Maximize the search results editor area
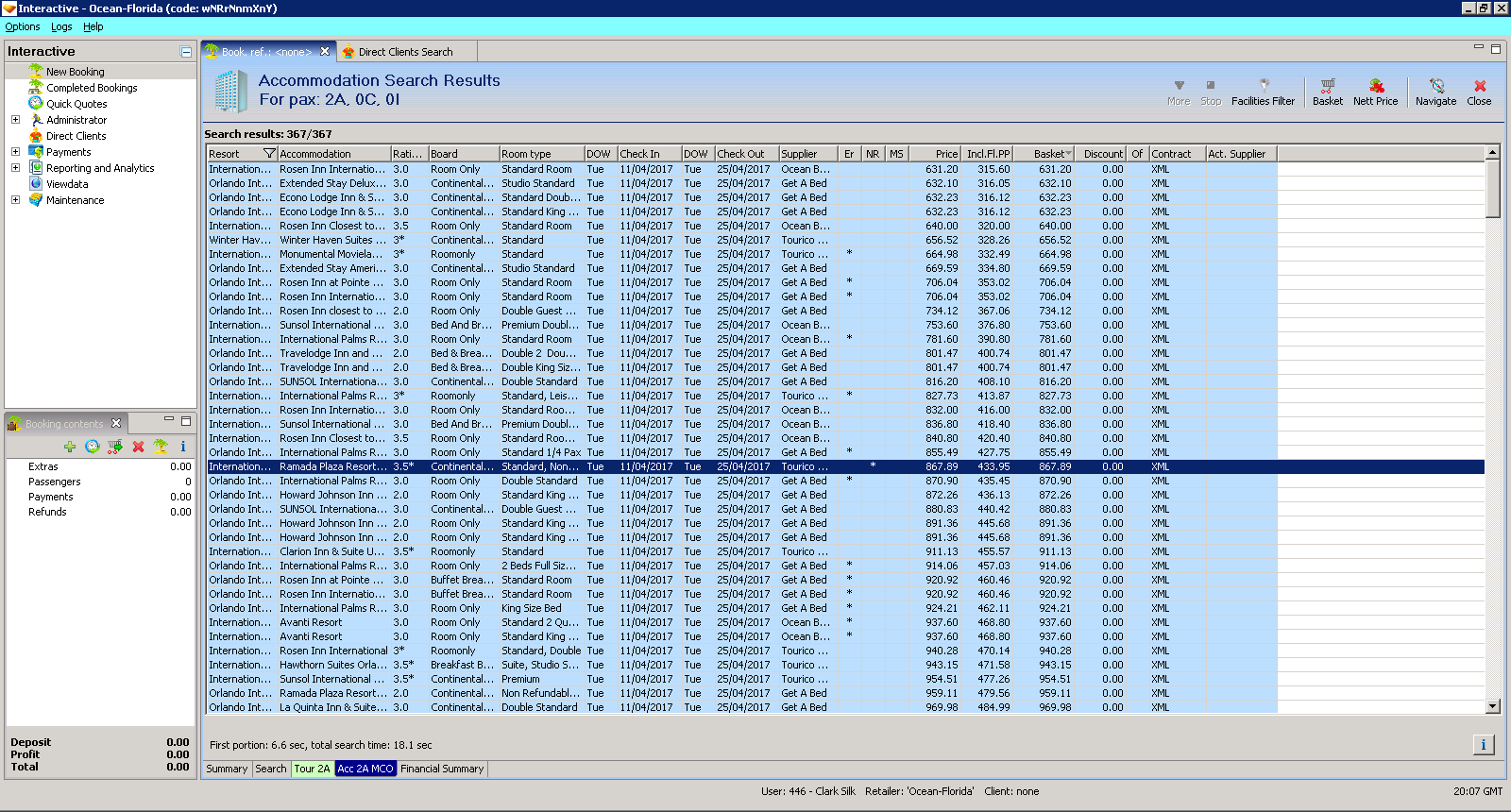 pyautogui.click(x=1496, y=48)
